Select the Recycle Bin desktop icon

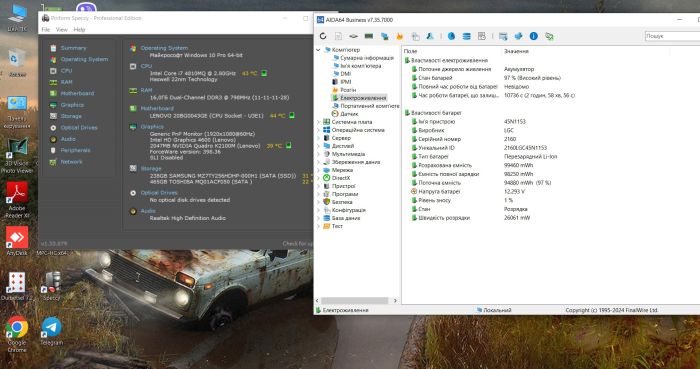[17, 63]
